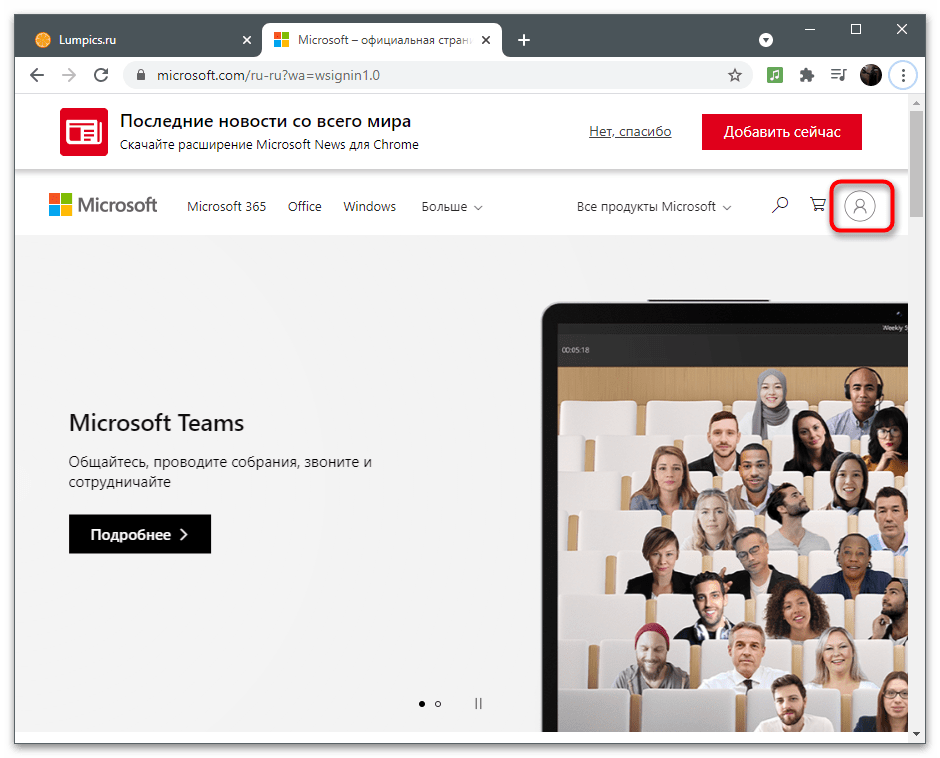Go back using browser back arrow
The width and height of the screenshot is (940, 758).
[x=37, y=75]
